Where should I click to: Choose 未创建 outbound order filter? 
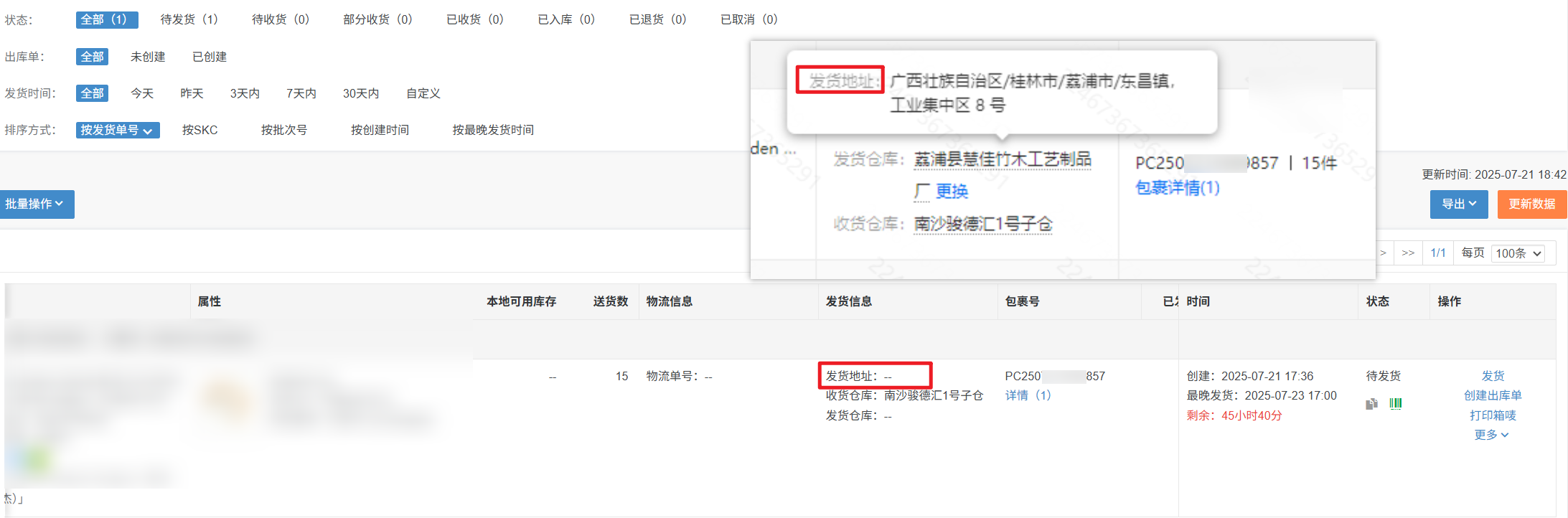(148, 57)
